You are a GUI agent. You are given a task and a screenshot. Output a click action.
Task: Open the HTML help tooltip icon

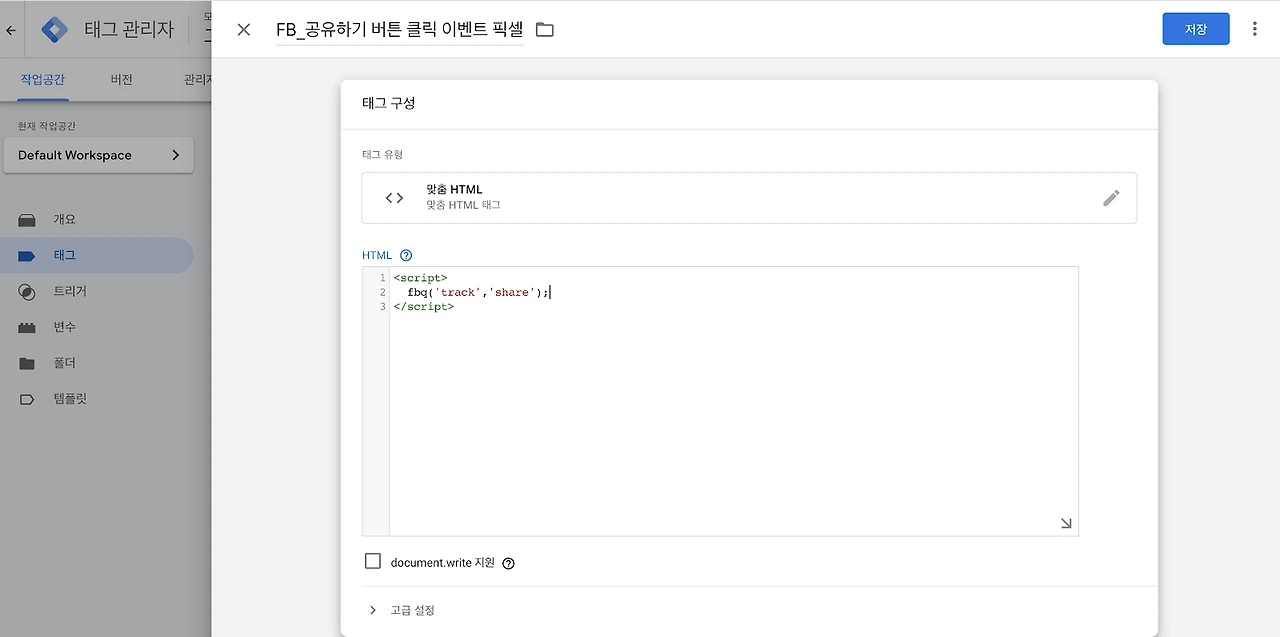tap(405, 255)
